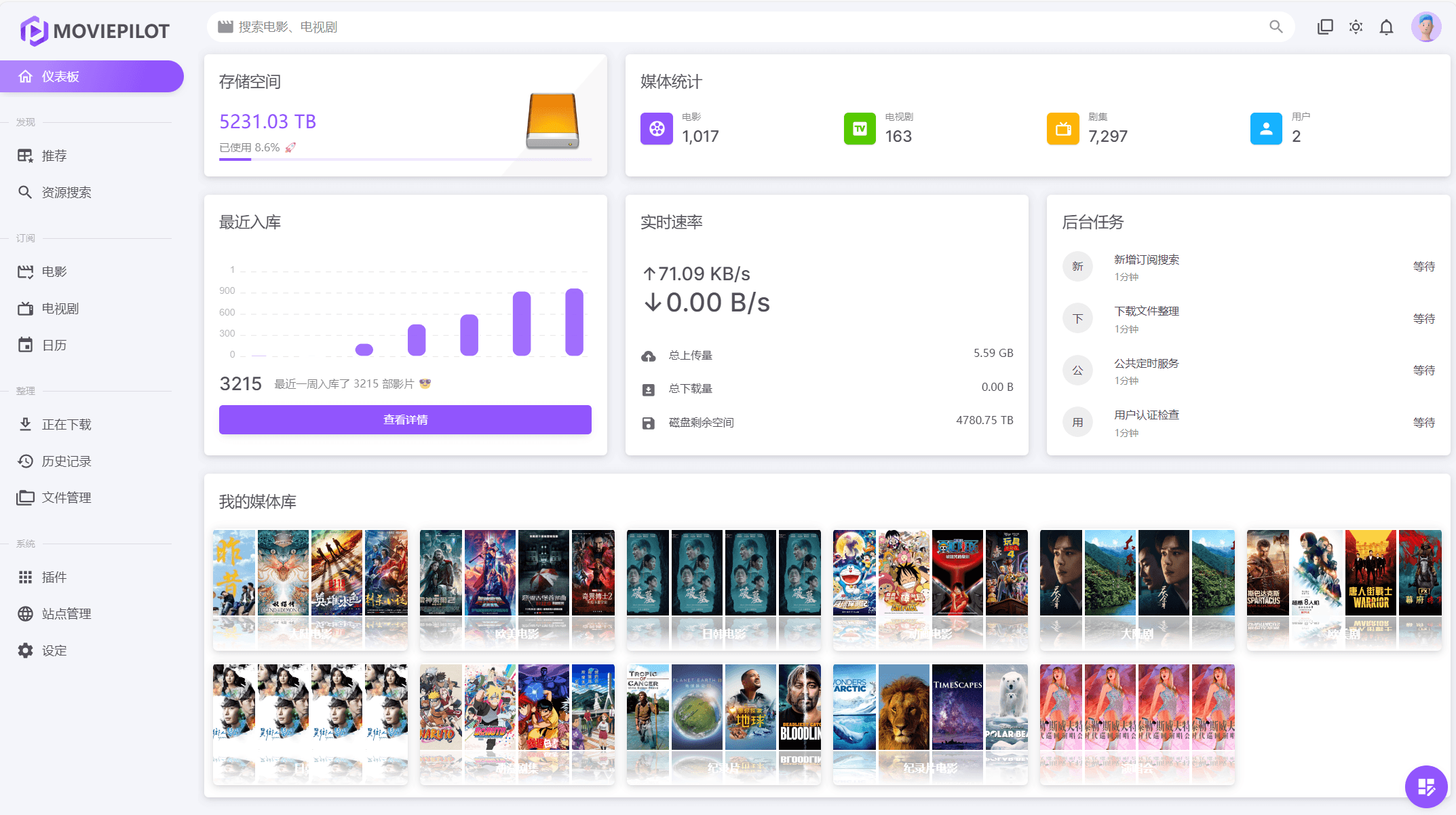Click the 公共定时服务 task name

click(x=1147, y=363)
